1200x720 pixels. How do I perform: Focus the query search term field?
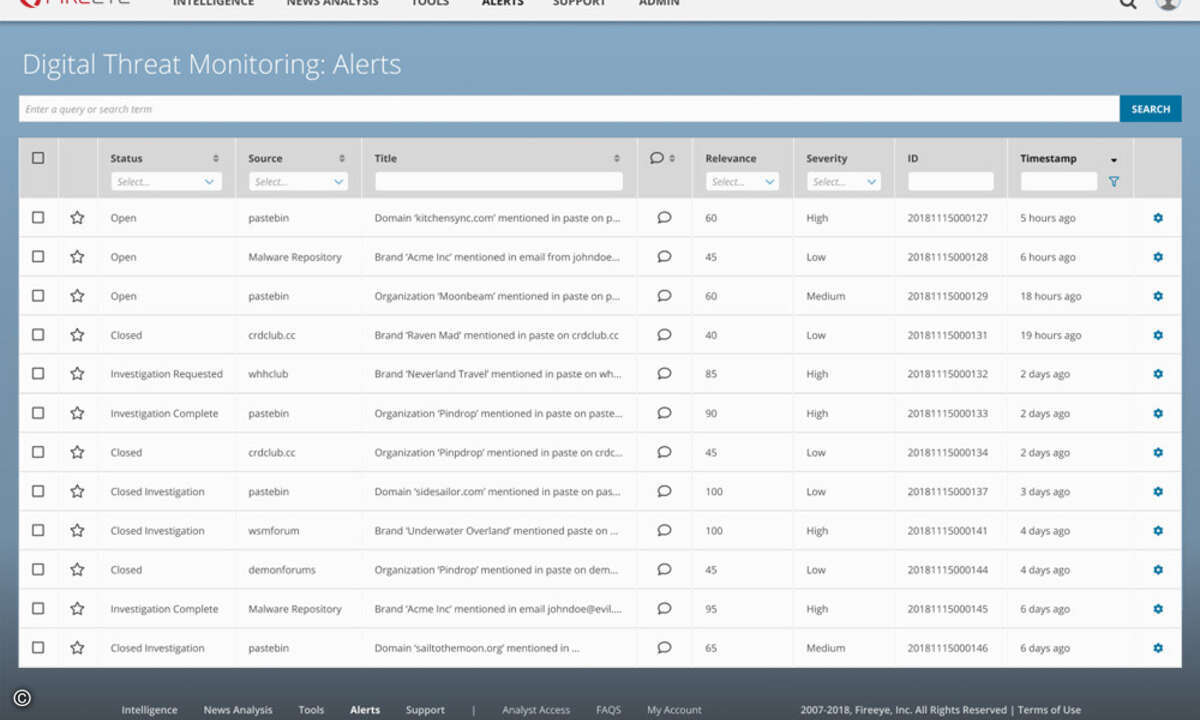pyautogui.click(x=569, y=109)
